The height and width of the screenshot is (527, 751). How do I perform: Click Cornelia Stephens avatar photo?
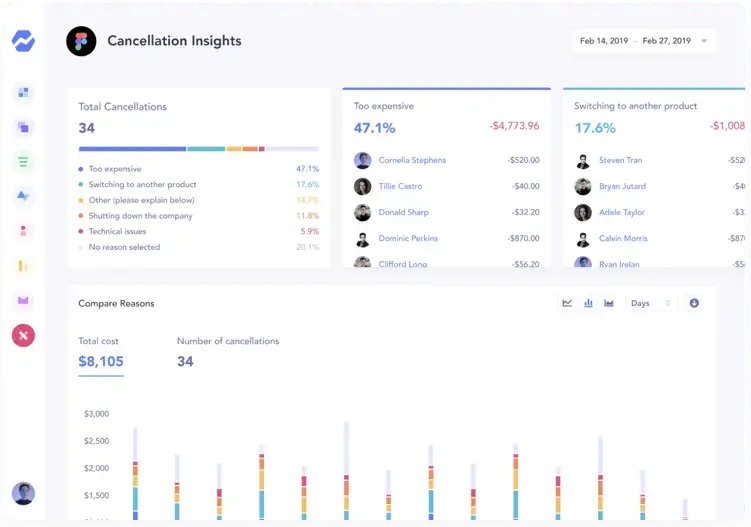click(x=363, y=160)
